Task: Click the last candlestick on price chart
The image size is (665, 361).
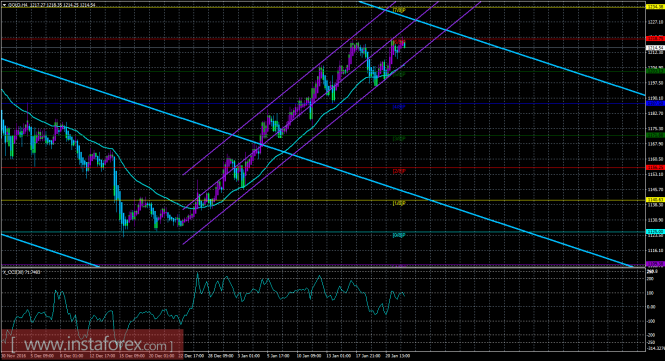Action: tap(404, 43)
